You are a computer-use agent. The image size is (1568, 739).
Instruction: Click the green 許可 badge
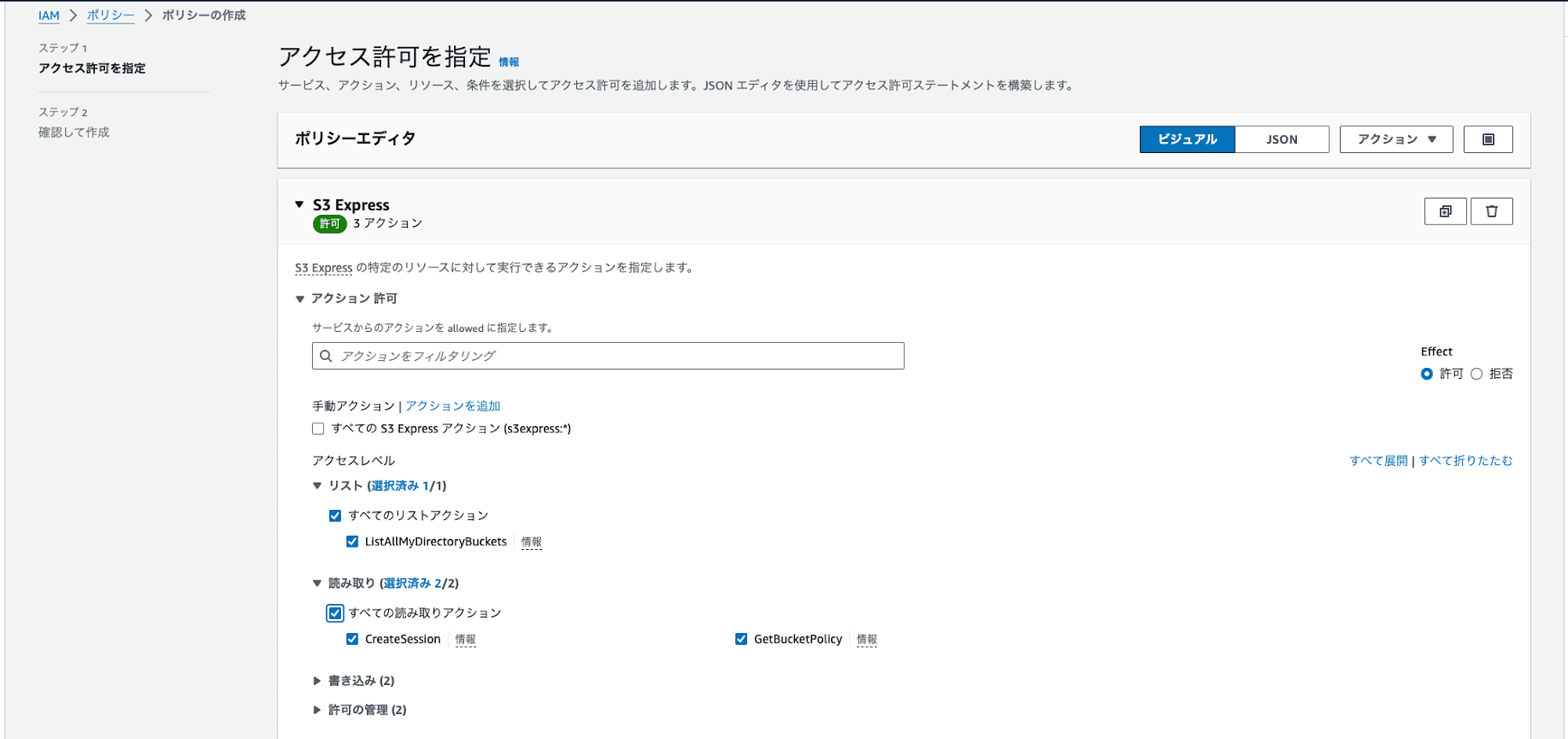point(329,224)
